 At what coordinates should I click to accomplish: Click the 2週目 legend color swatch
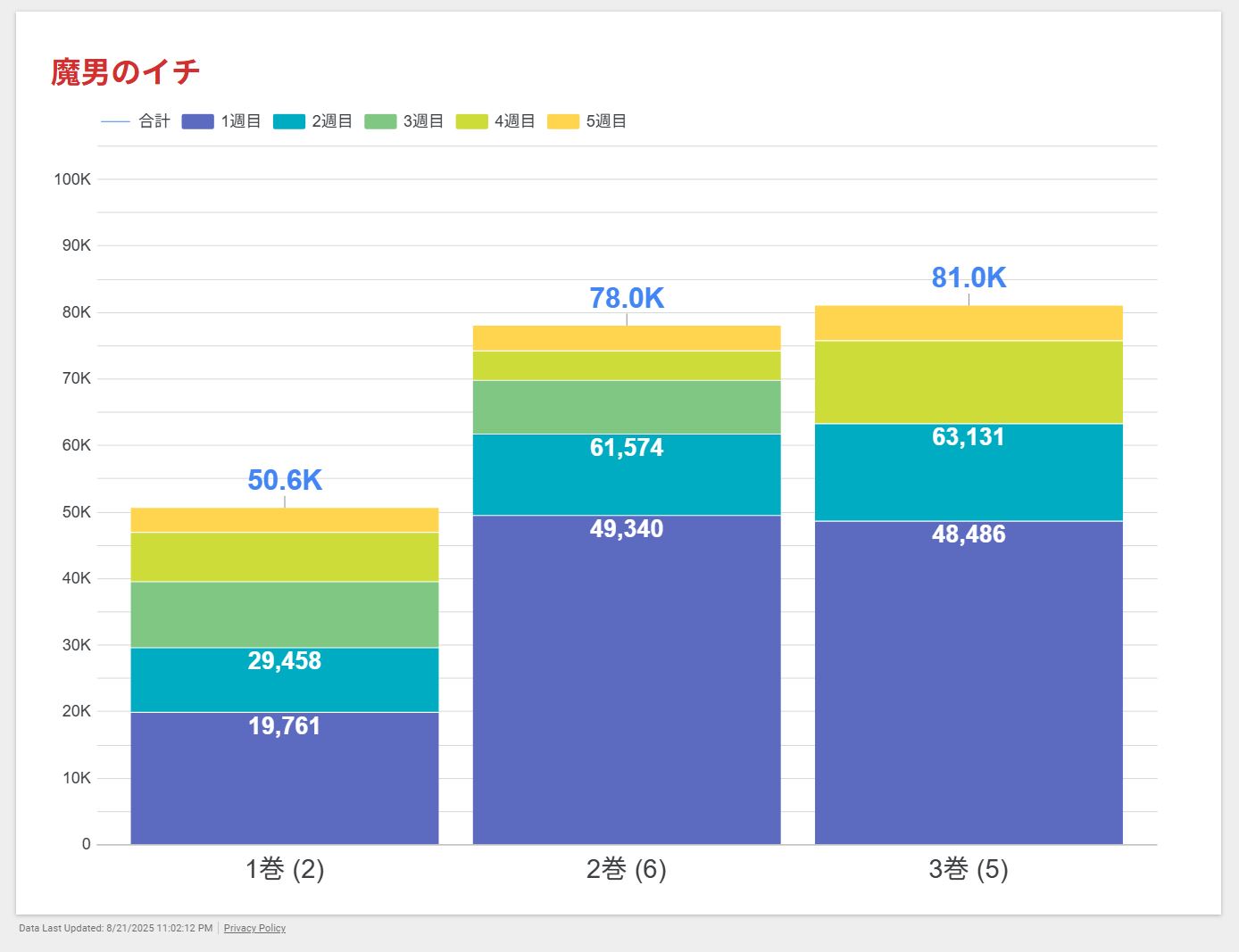[x=289, y=121]
